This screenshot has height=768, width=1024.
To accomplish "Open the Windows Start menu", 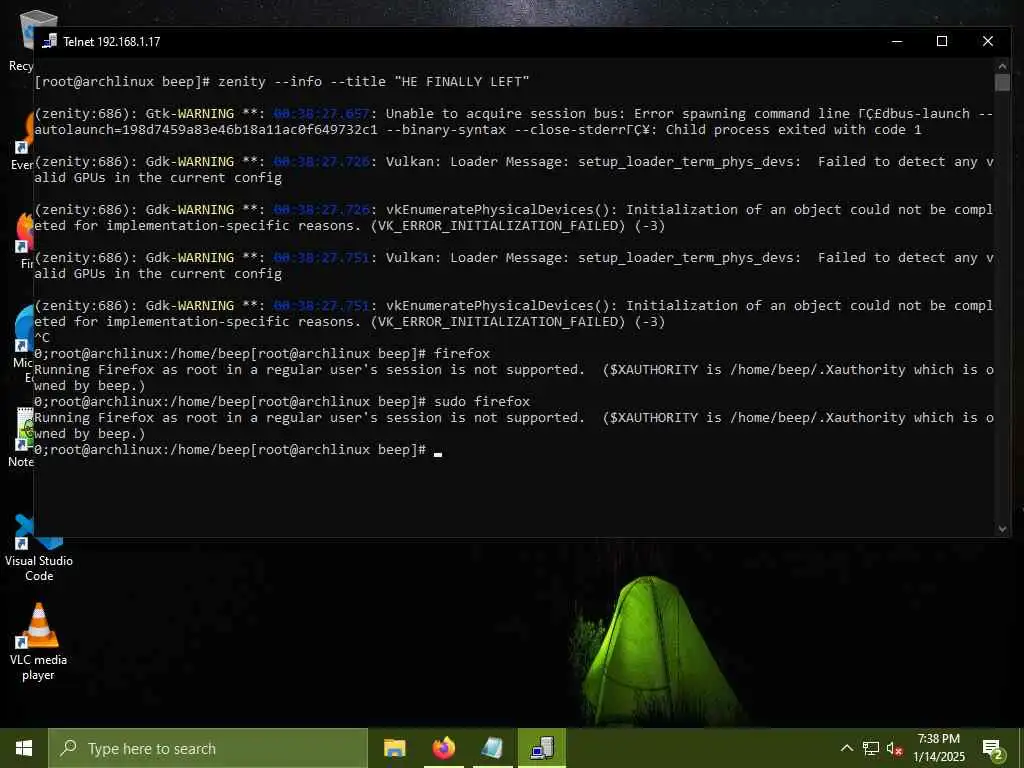I will 24,748.
